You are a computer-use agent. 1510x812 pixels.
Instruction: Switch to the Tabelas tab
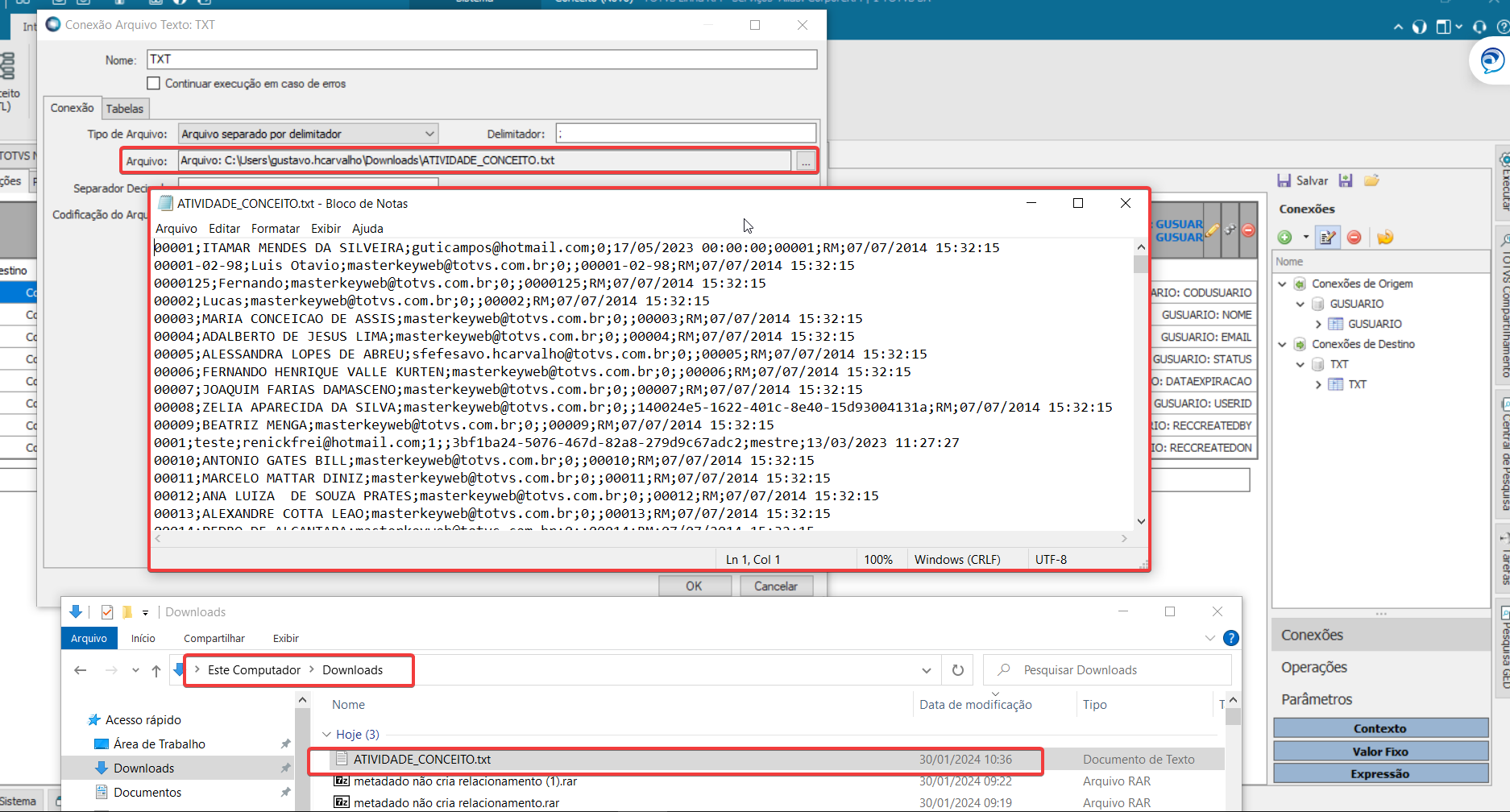(x=124, y=109)
